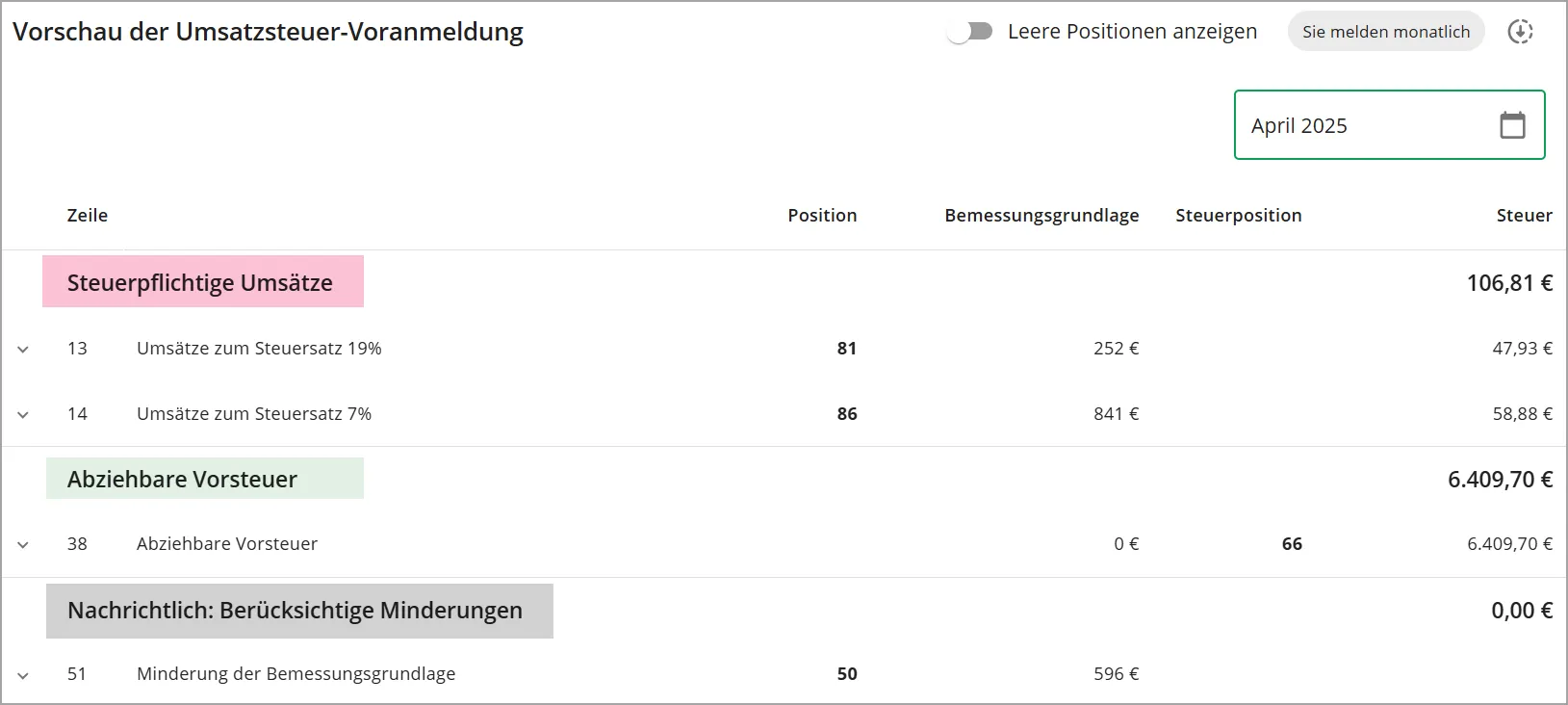1568x705 pixels.
Task: Open the calendar icon in the date field
Action: [x=1512, y=124]
